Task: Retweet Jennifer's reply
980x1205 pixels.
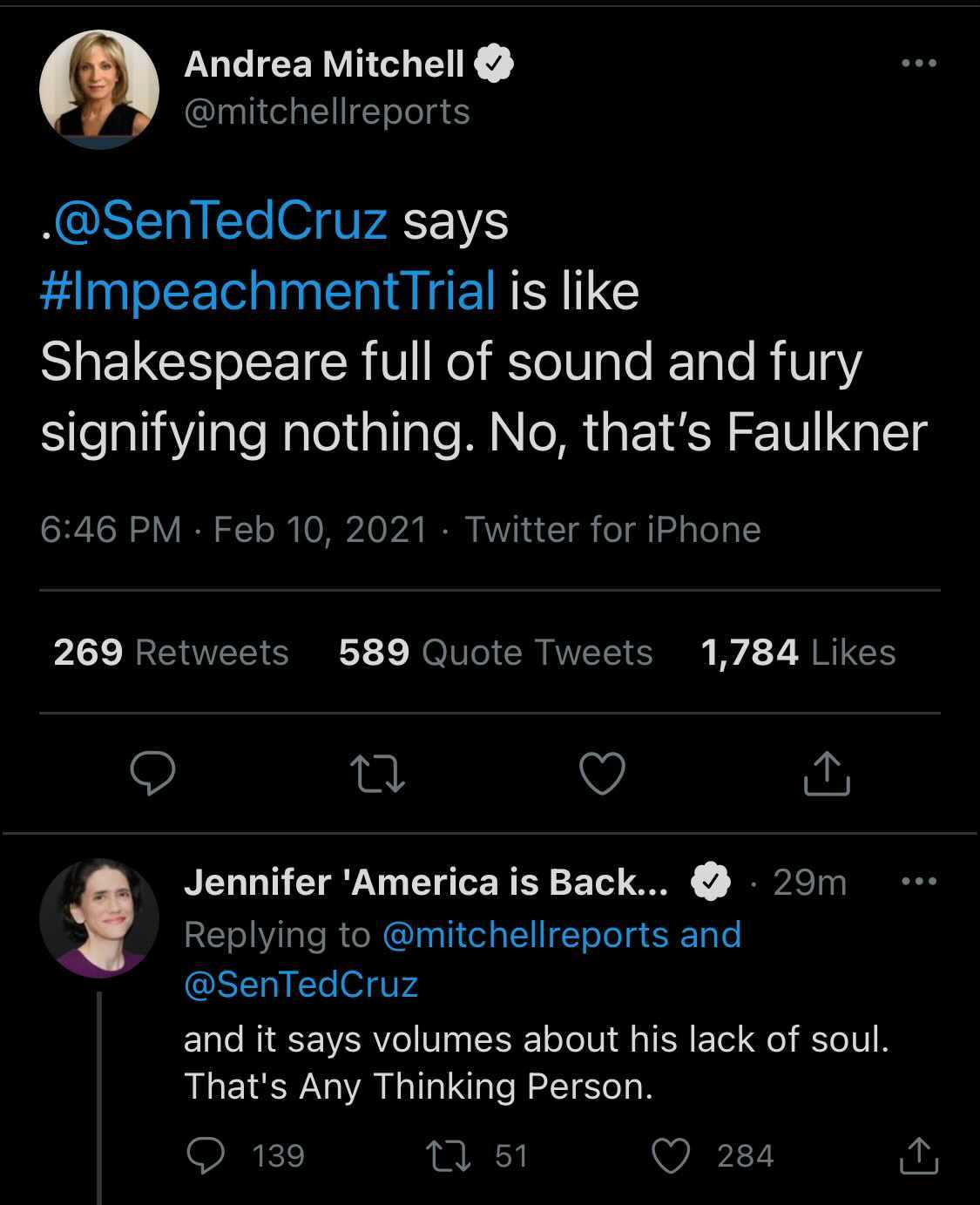Action: 448,1156
